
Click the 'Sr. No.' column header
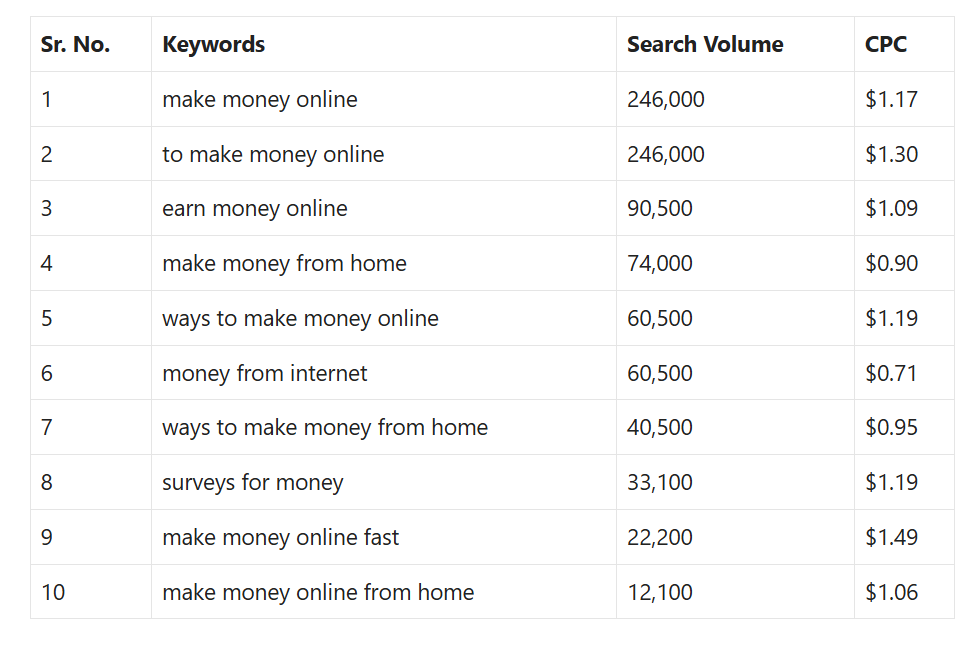[75, 45]
